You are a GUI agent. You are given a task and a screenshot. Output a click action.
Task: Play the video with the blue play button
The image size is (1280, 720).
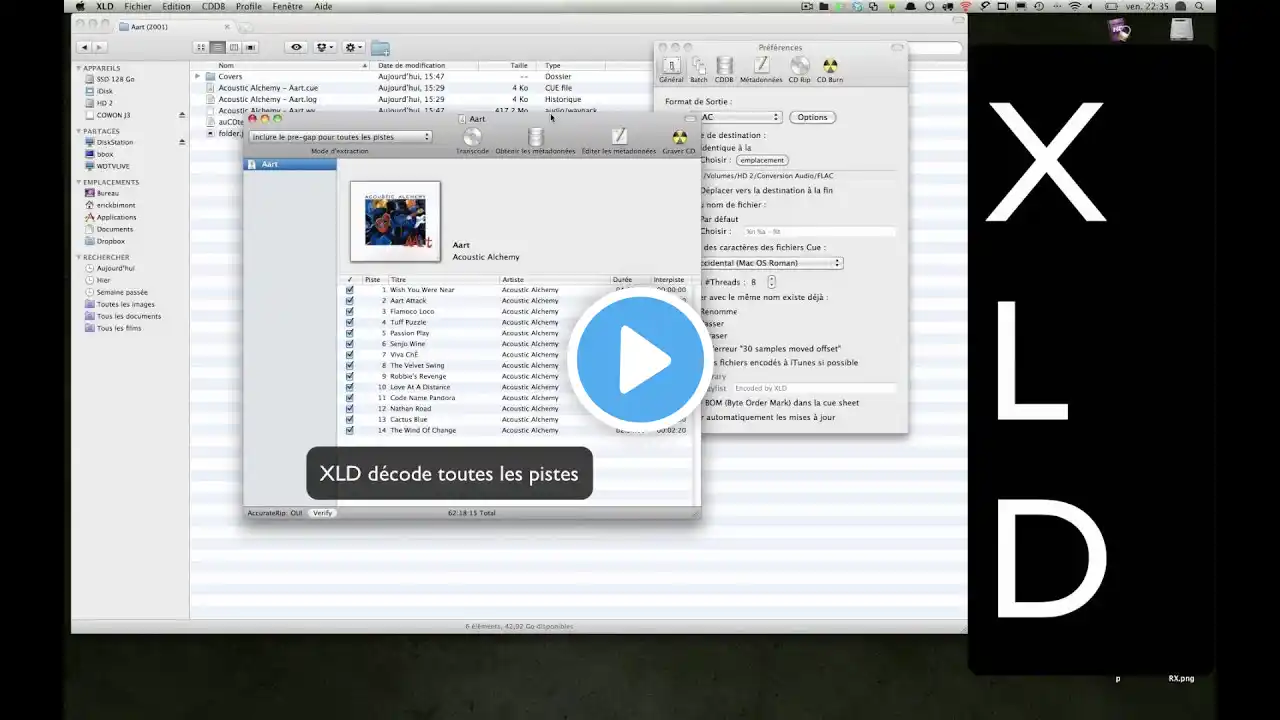639,358
